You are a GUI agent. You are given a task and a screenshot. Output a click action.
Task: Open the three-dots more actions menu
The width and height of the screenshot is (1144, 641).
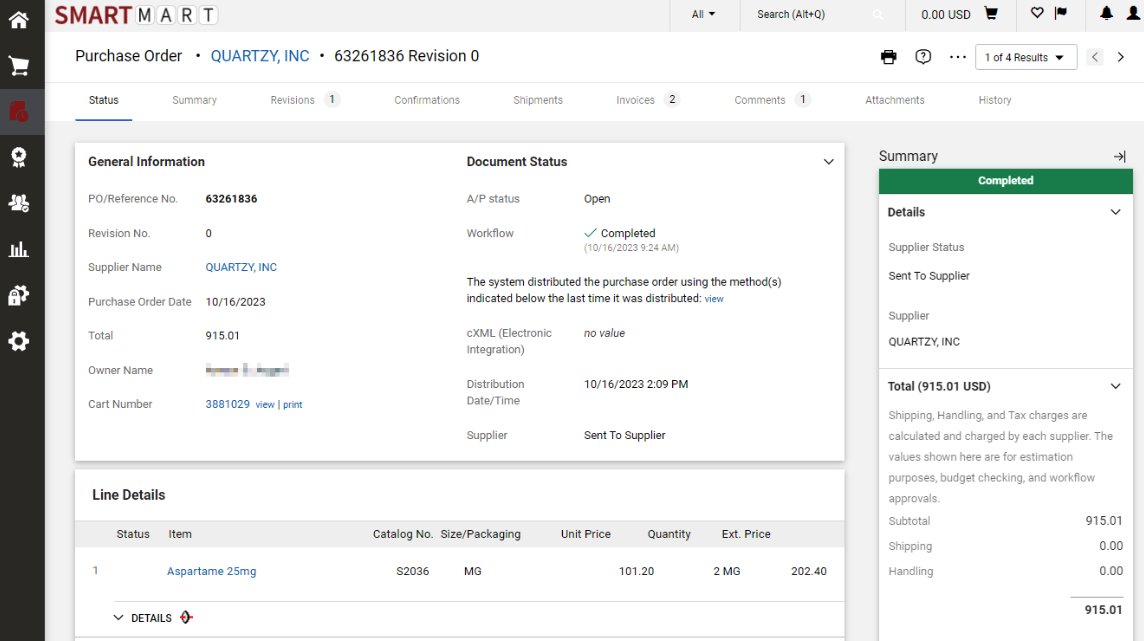(x=957, y=57)
